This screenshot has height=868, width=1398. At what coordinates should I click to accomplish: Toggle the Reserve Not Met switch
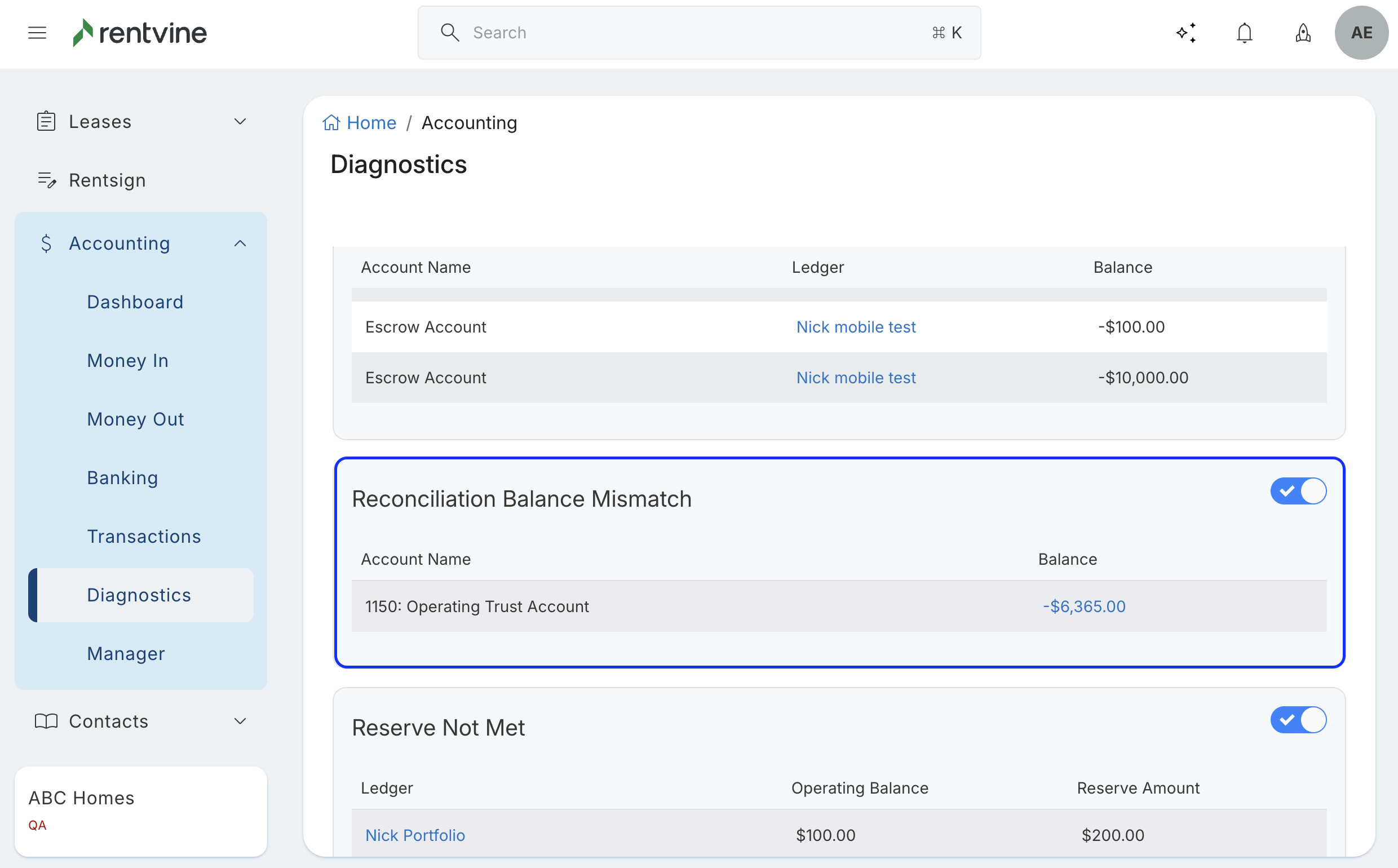pyautogui.click(x=1298, y=720)
